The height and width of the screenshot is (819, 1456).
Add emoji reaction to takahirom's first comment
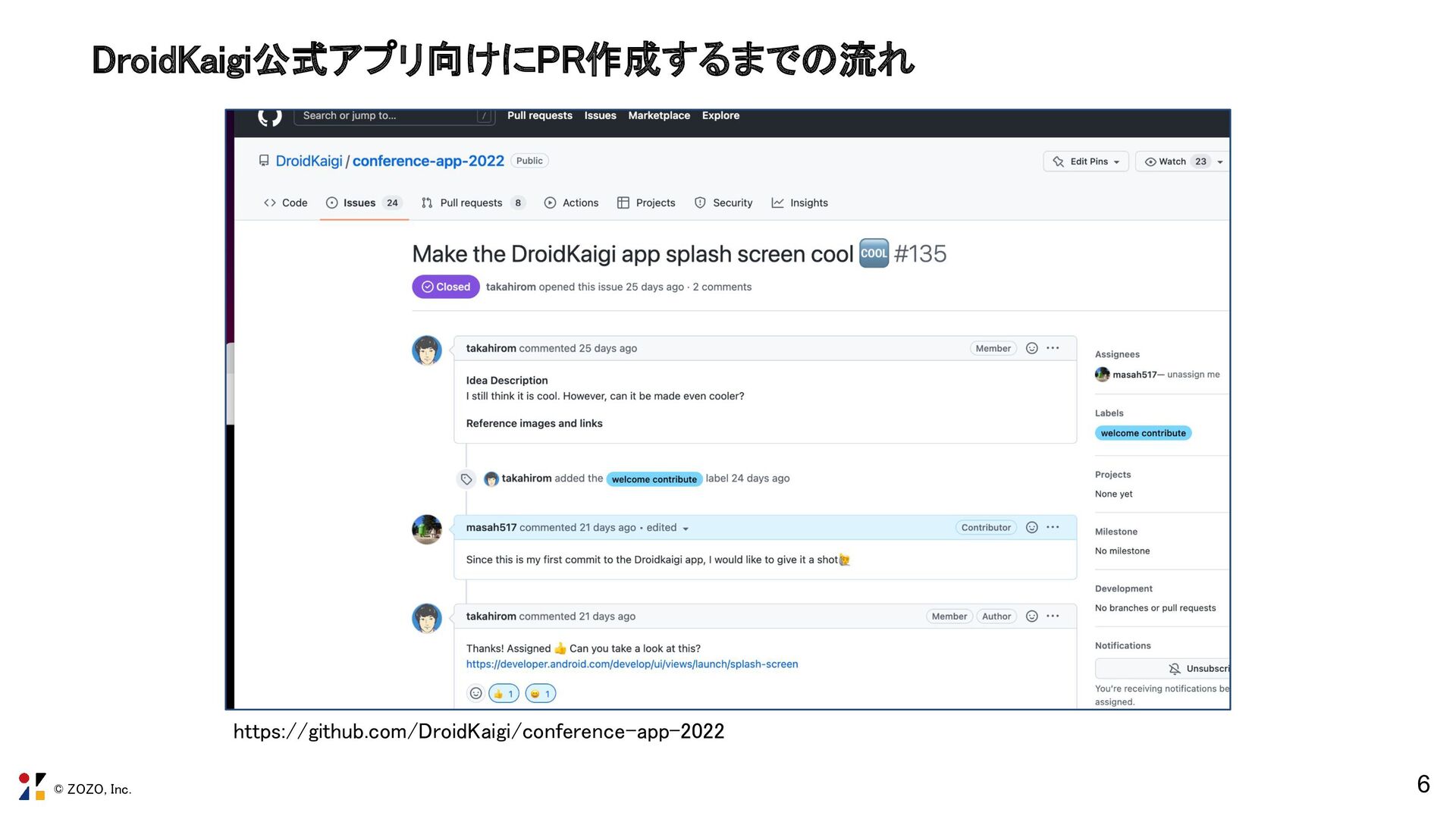1031,348
